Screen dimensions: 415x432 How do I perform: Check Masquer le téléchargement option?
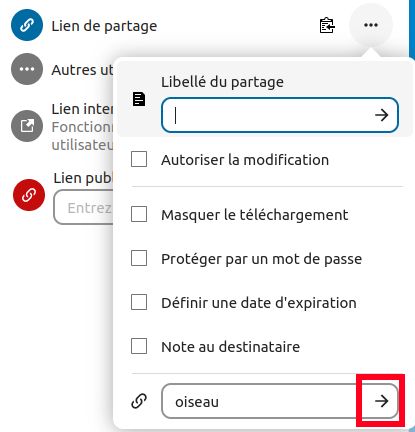139,214
